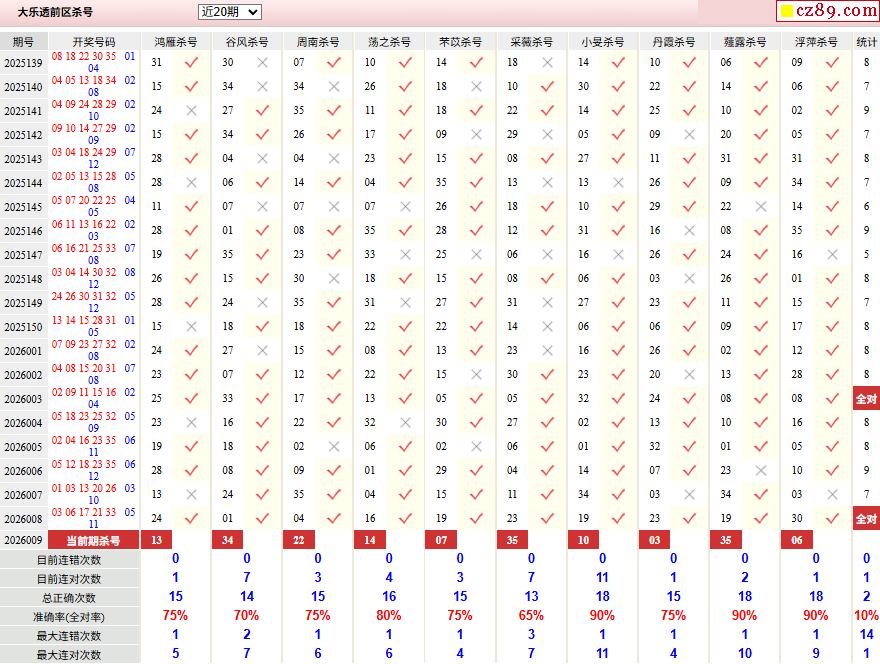Click the 大乐透前区杀号 page title
880x664 pixels.
click(55, 12)
